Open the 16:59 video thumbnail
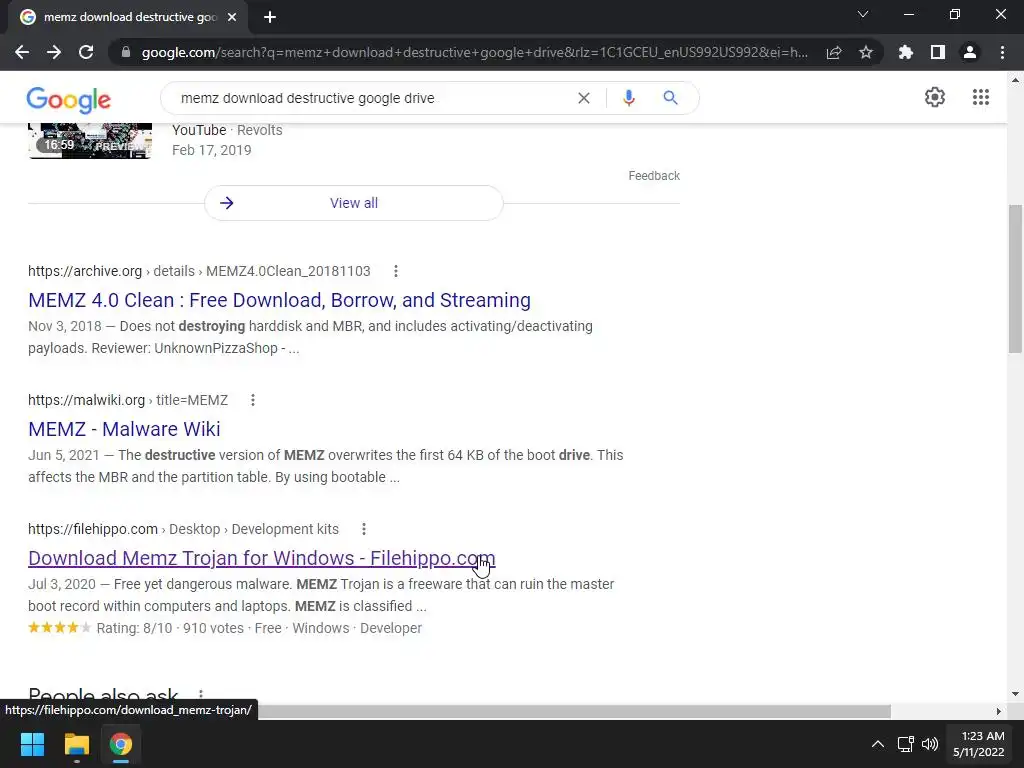 (x=90, y=140)
